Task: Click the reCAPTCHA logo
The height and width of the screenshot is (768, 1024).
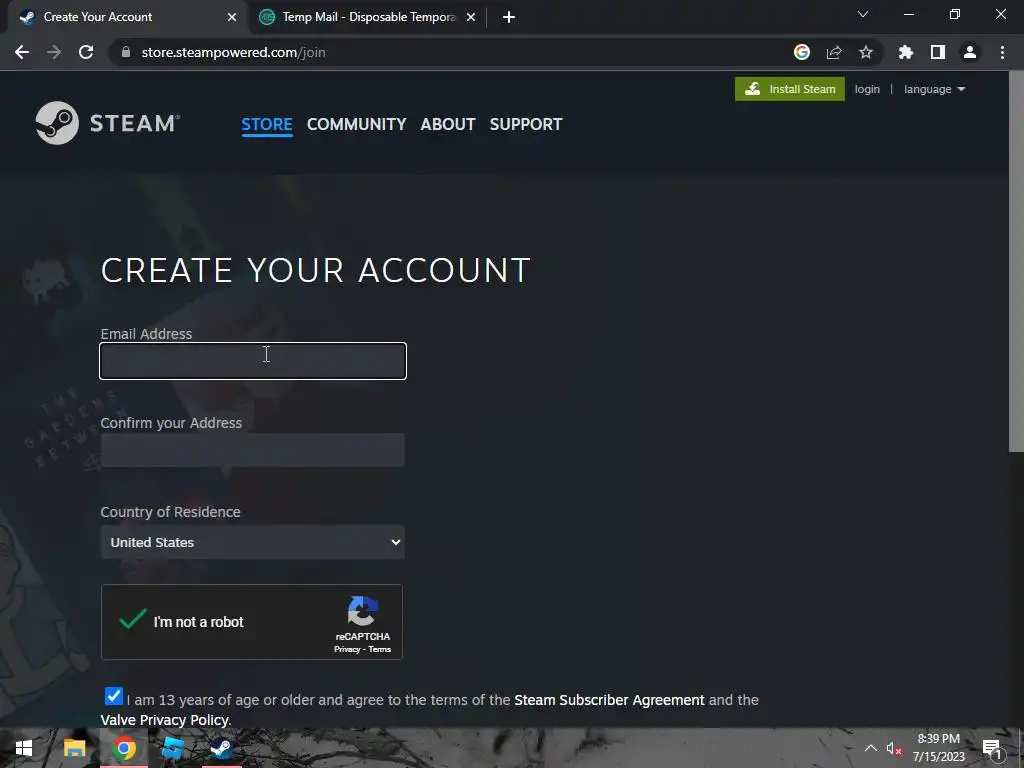Action: (362, 611)
